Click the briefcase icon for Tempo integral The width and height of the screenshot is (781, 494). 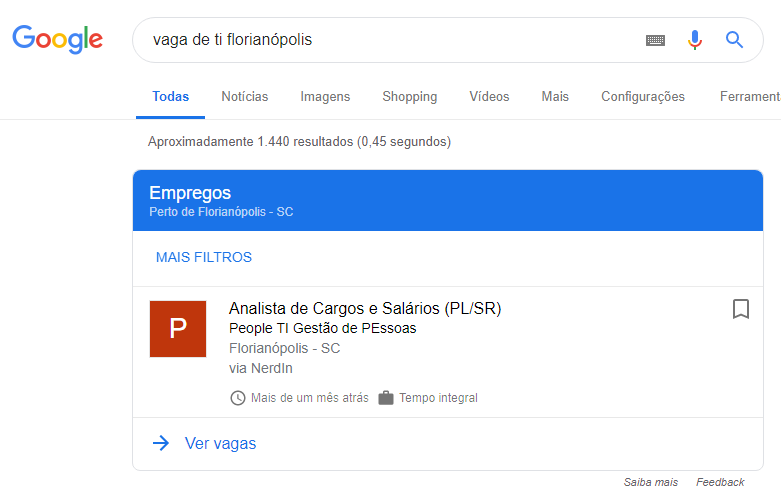pos(386,398)
